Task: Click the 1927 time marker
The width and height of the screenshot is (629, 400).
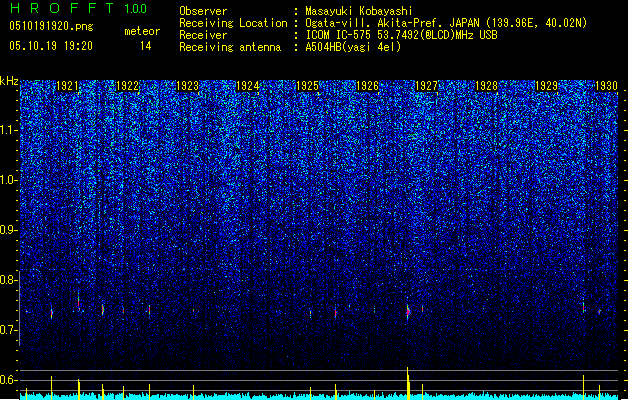Action: pos(426,86)
